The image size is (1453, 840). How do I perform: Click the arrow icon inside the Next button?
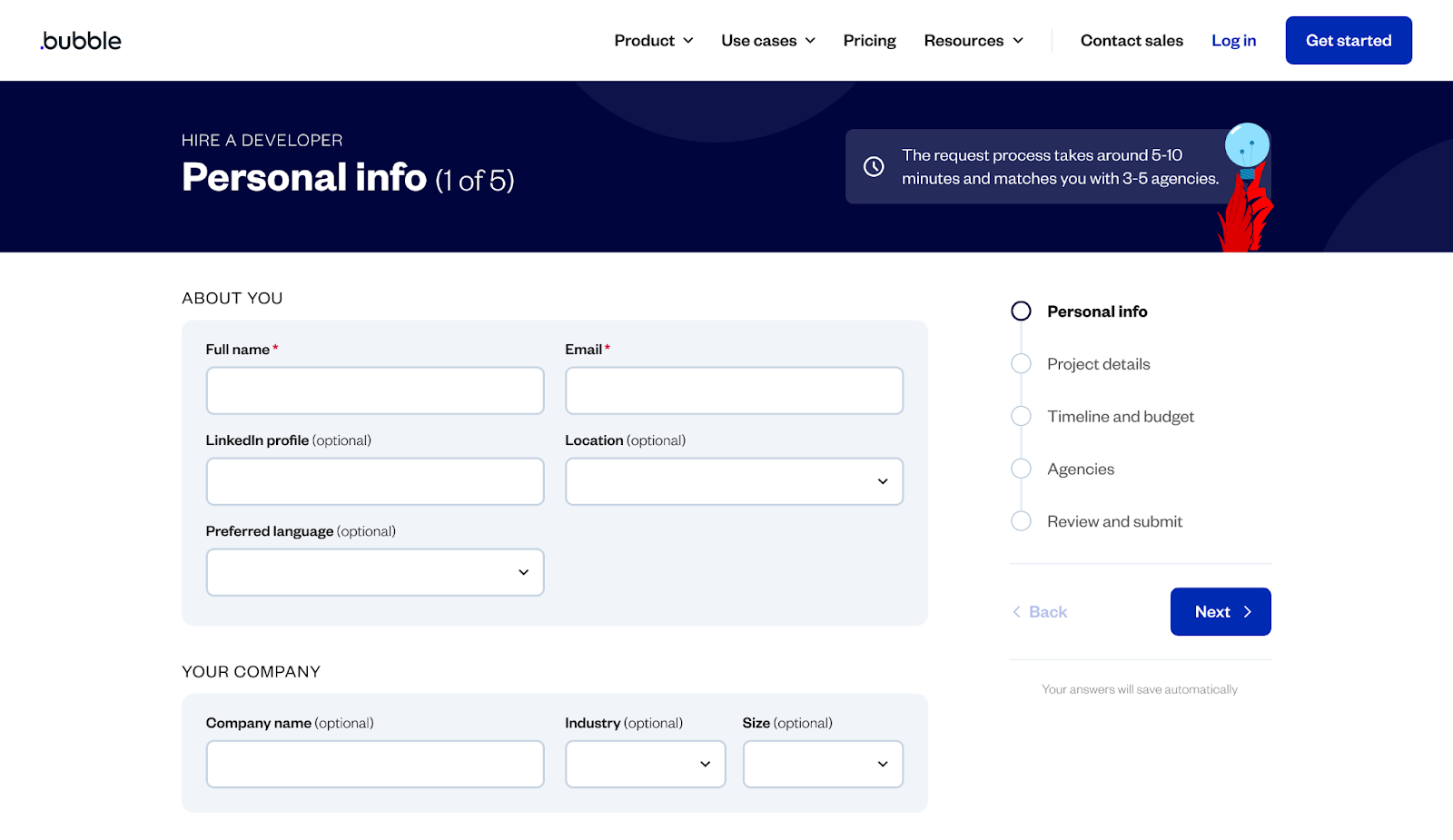(1246, 611)
